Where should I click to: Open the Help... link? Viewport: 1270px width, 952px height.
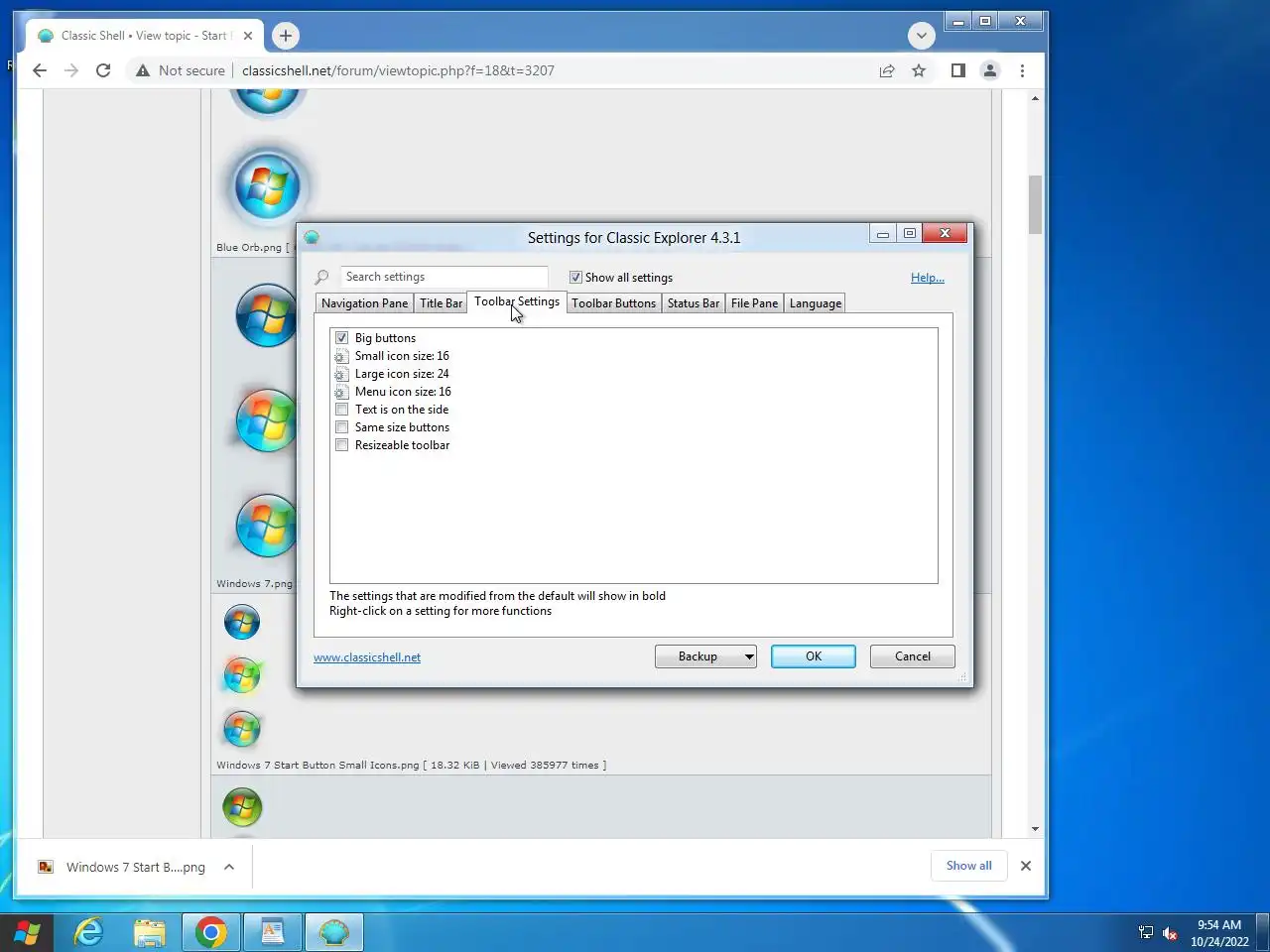(x=928, y=278)
